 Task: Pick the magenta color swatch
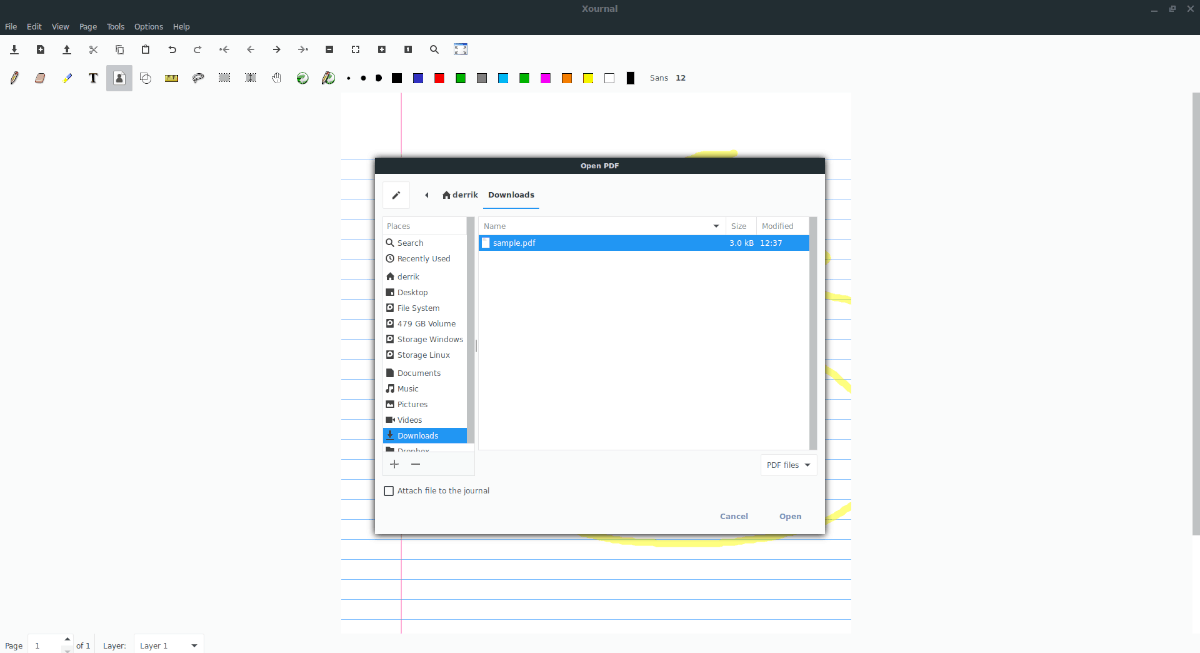click(545, 78)
